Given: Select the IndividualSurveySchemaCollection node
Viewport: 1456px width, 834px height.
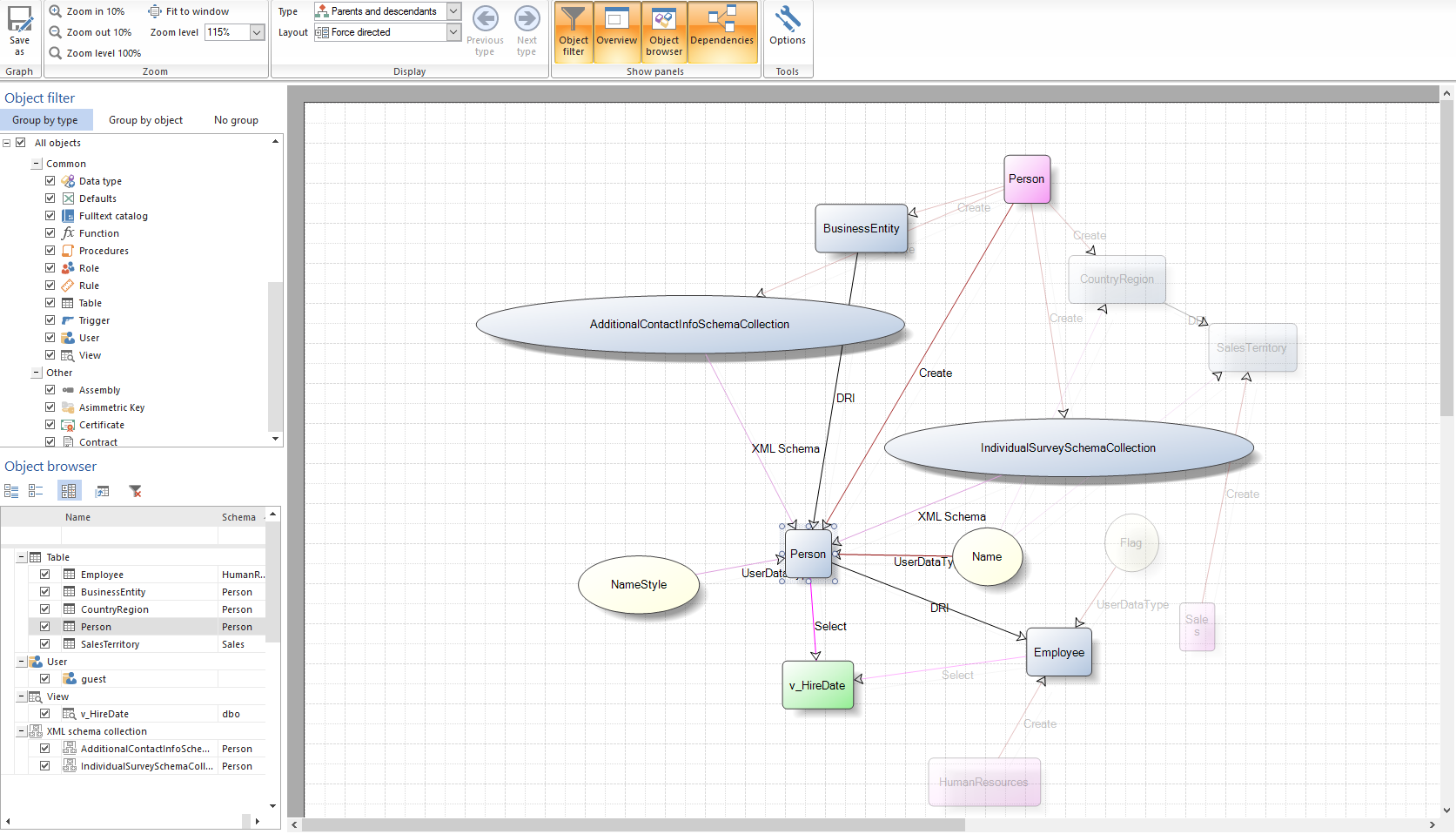Looking at the screenshot, I should coord(1069,448).
